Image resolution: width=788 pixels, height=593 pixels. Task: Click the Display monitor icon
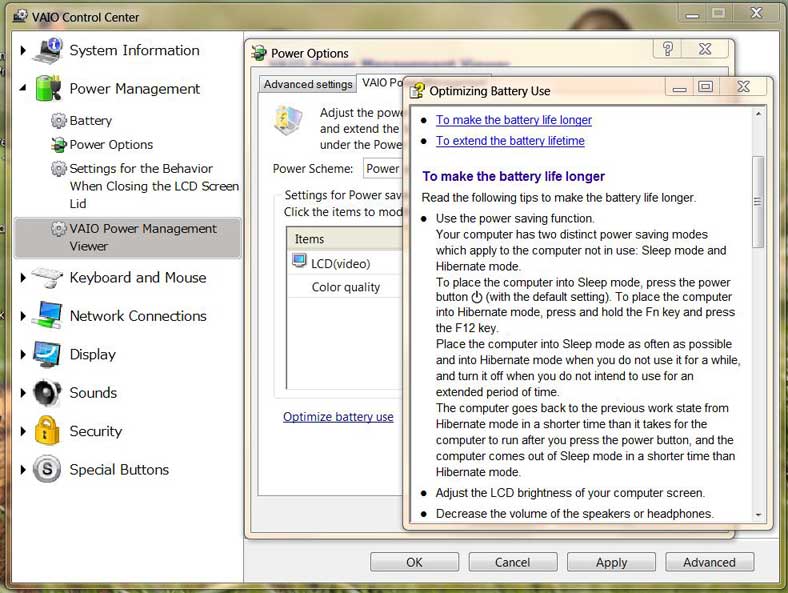click(x=47, y=354)
